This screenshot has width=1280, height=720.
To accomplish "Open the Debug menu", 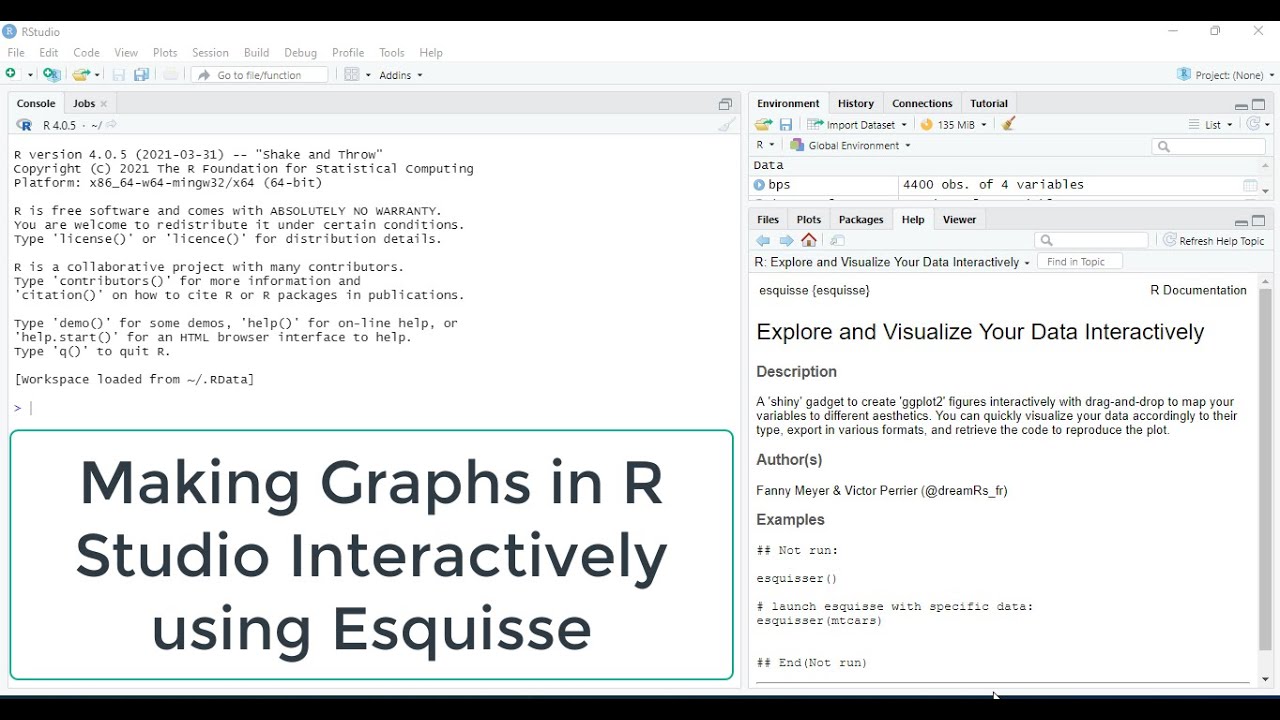I will (300, 53).
